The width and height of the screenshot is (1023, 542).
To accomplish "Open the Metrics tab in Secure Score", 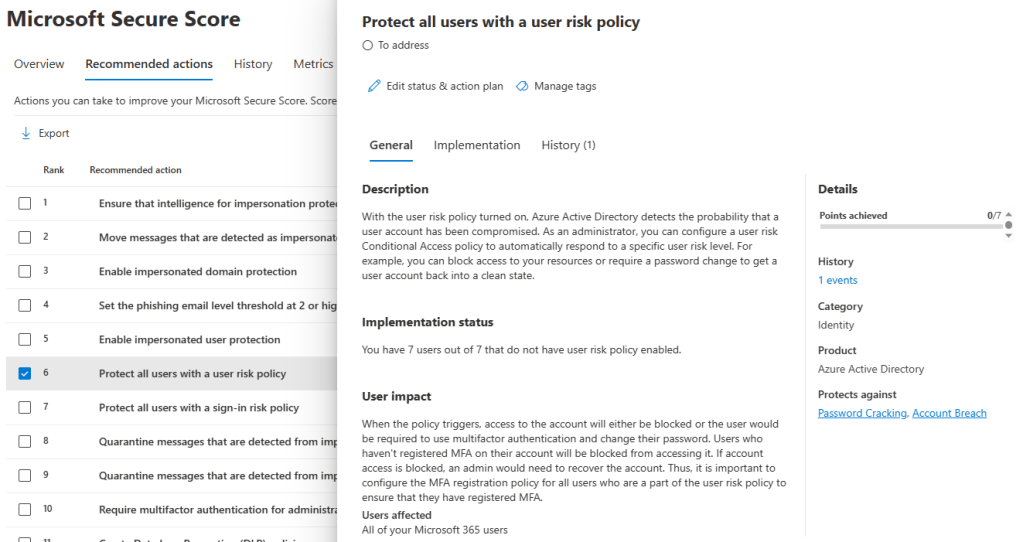I will [x=313, y=64].
